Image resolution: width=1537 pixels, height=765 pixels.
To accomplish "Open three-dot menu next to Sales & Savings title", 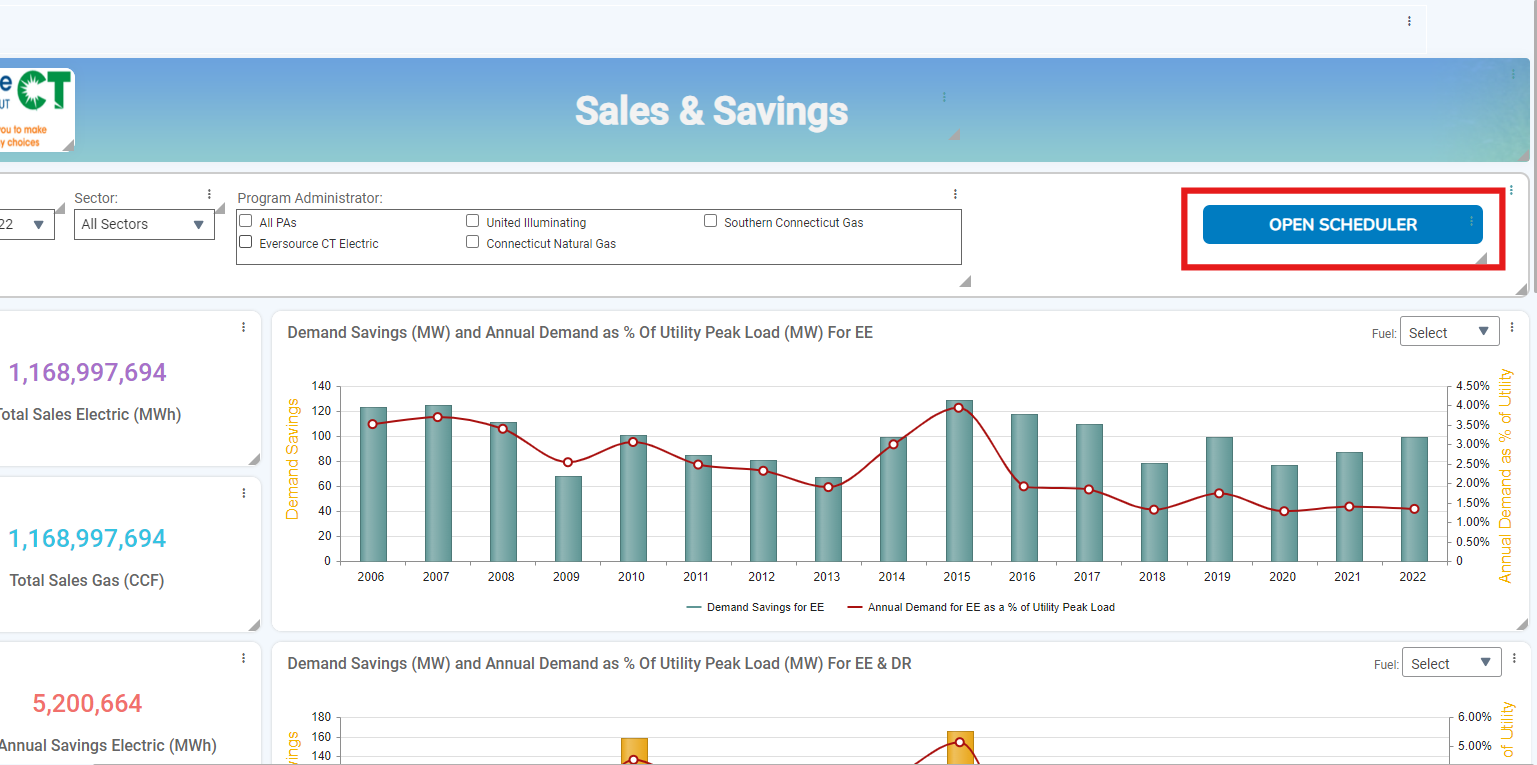I will pos(944,97).
